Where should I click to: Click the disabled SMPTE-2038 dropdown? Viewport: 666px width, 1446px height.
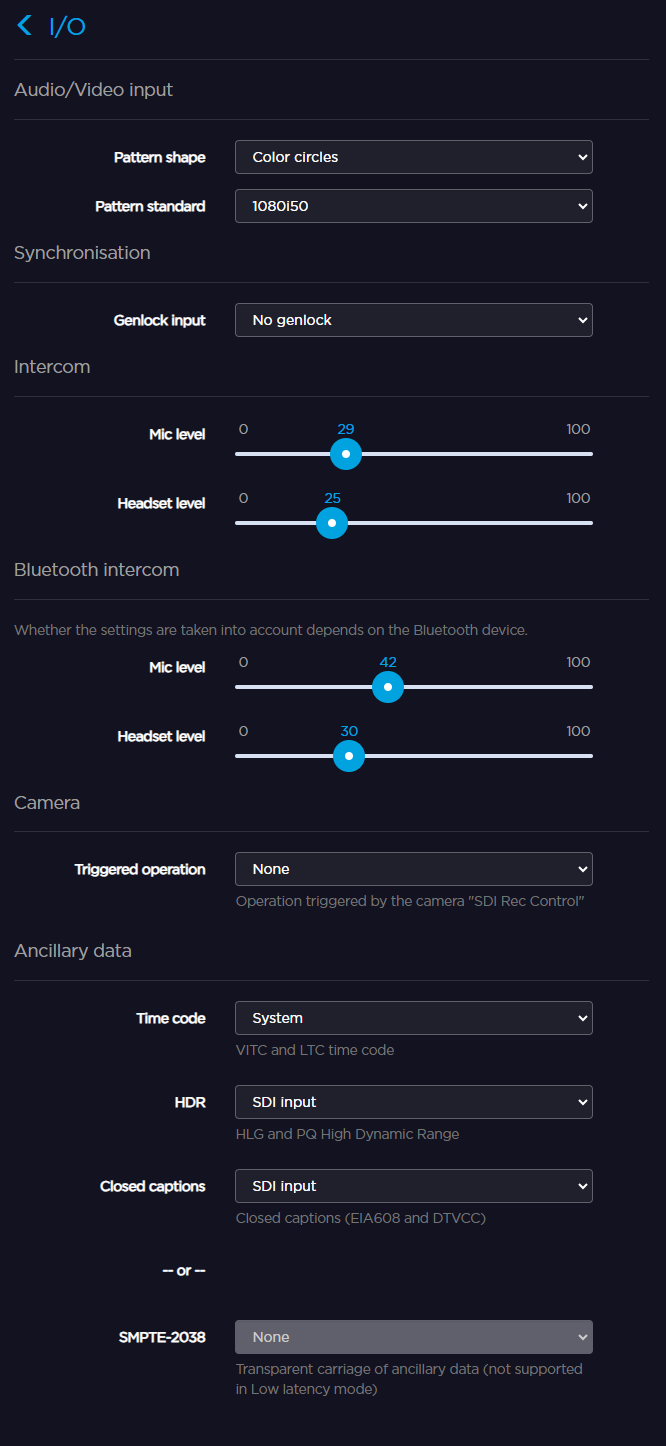click(x=413, y=1337)
